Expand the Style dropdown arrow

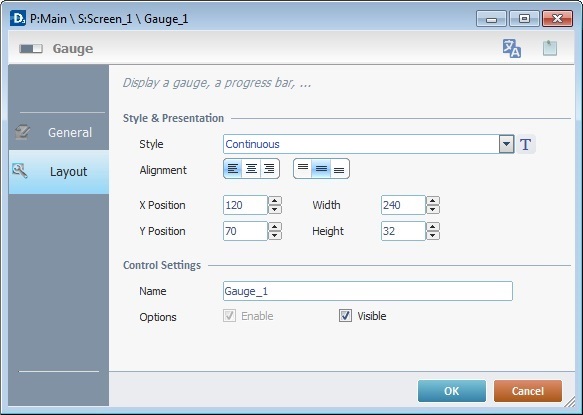click(506, 144)
